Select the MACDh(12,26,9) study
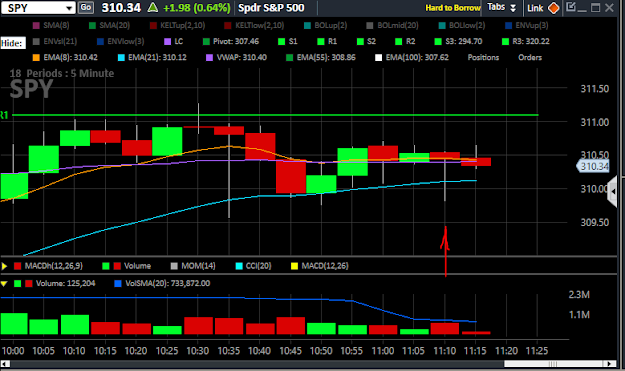The width and height of the screenshot is (625, 371). point(48,266)
